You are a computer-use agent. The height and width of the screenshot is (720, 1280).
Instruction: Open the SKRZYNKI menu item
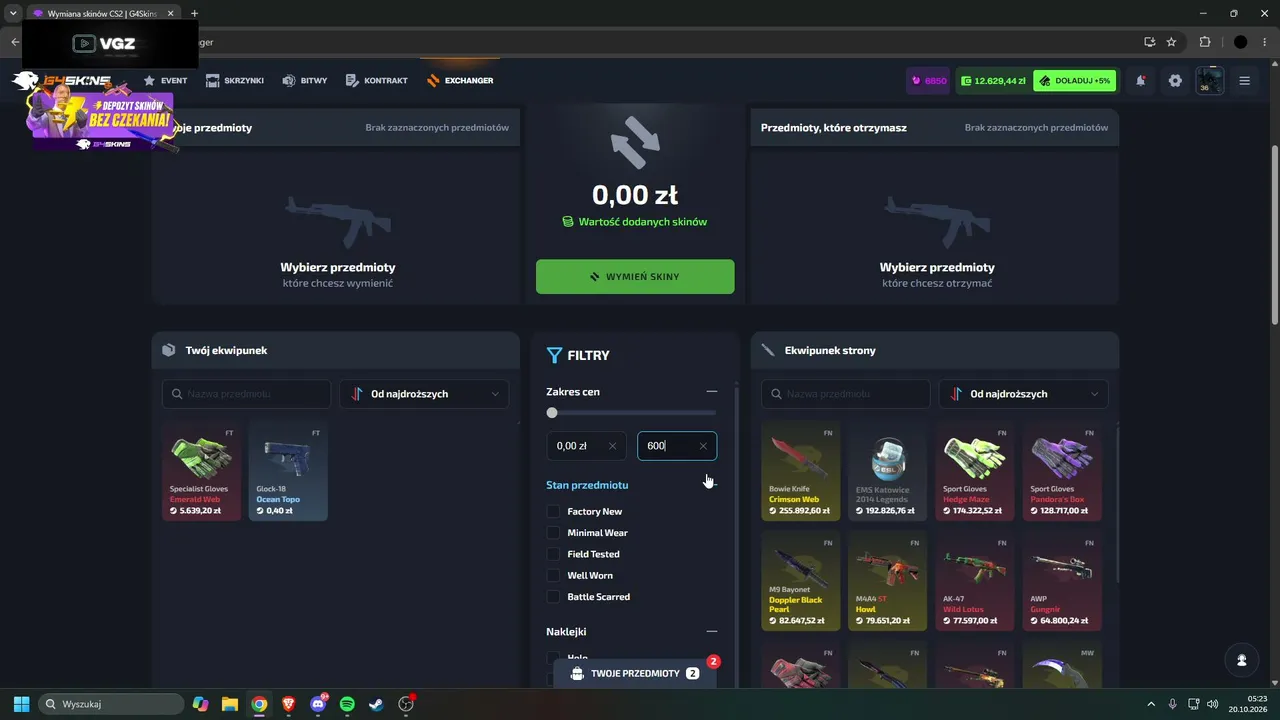[x=235, y=81]
